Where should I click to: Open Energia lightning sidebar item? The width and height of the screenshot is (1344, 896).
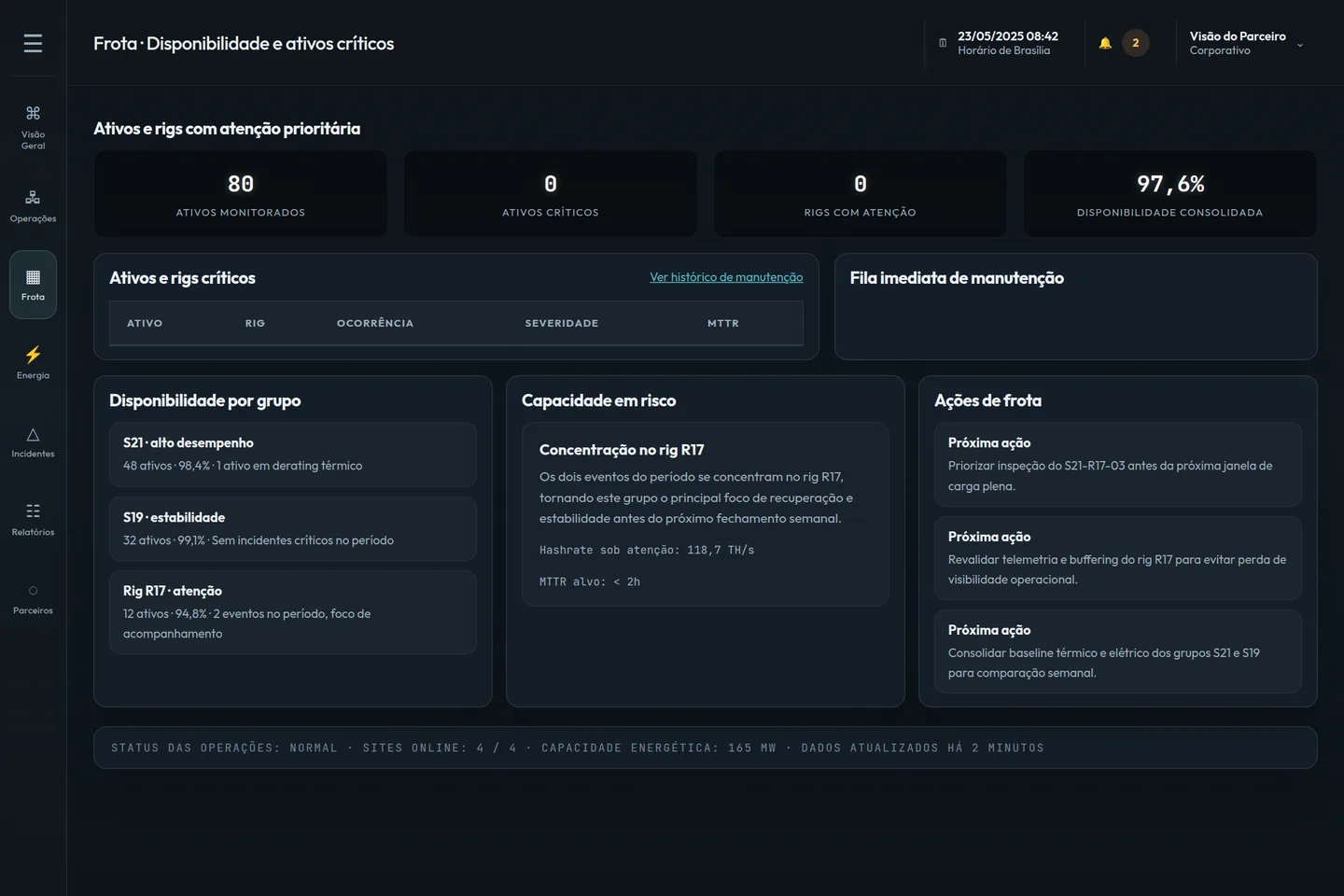[x=33, y=363]
